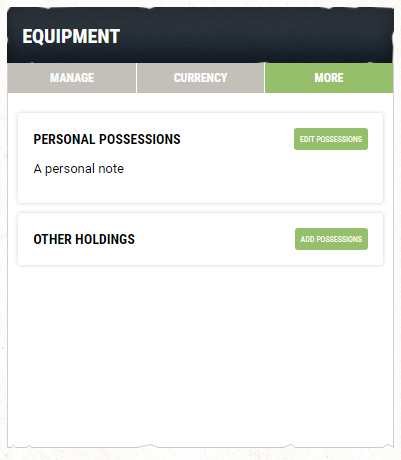
Task: Click the Add Possessions button
Action: [331, 239]
